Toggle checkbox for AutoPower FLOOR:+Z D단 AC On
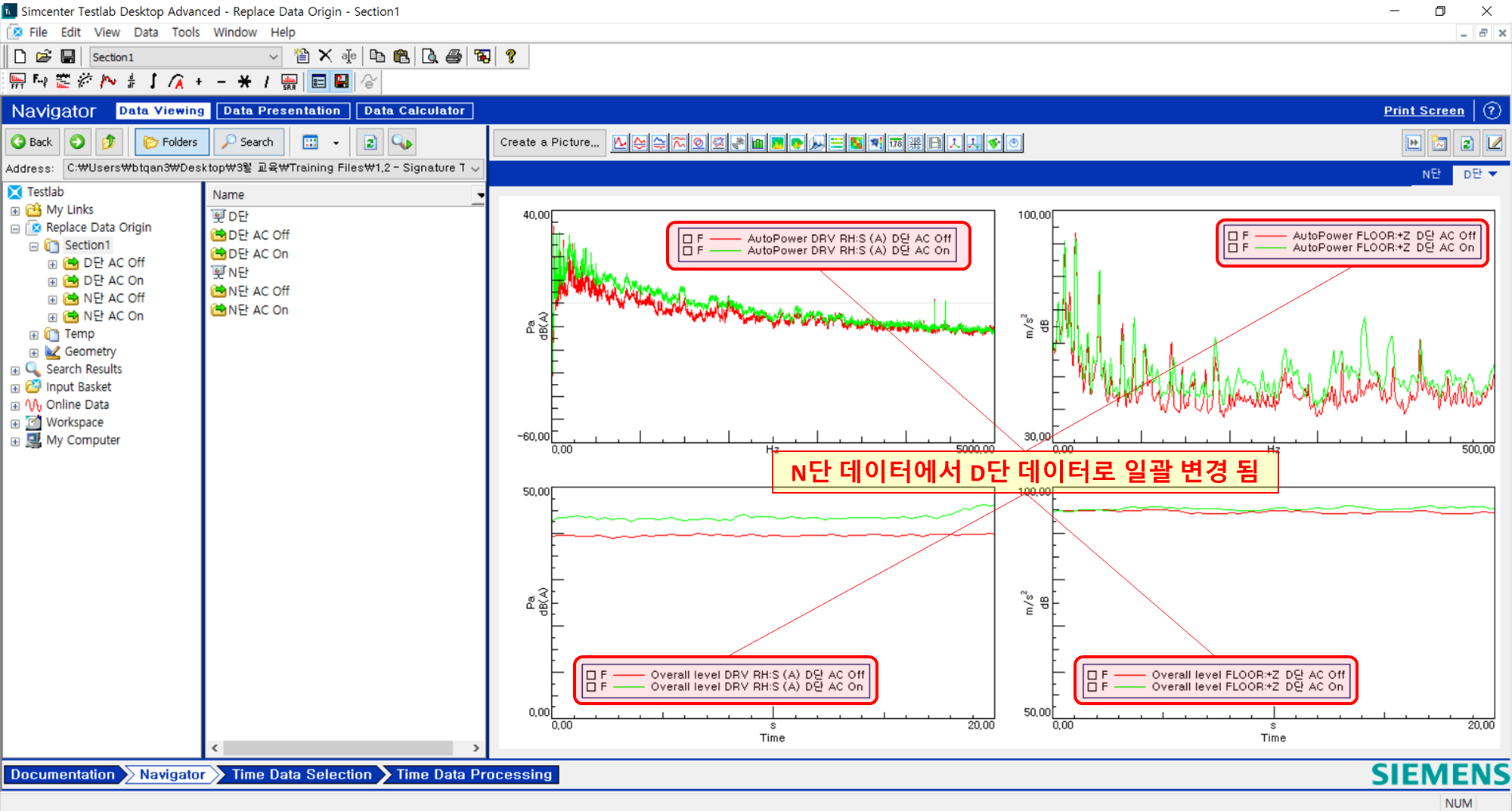The height and width of the screenshot is (811, 1512). point(1233,248)
